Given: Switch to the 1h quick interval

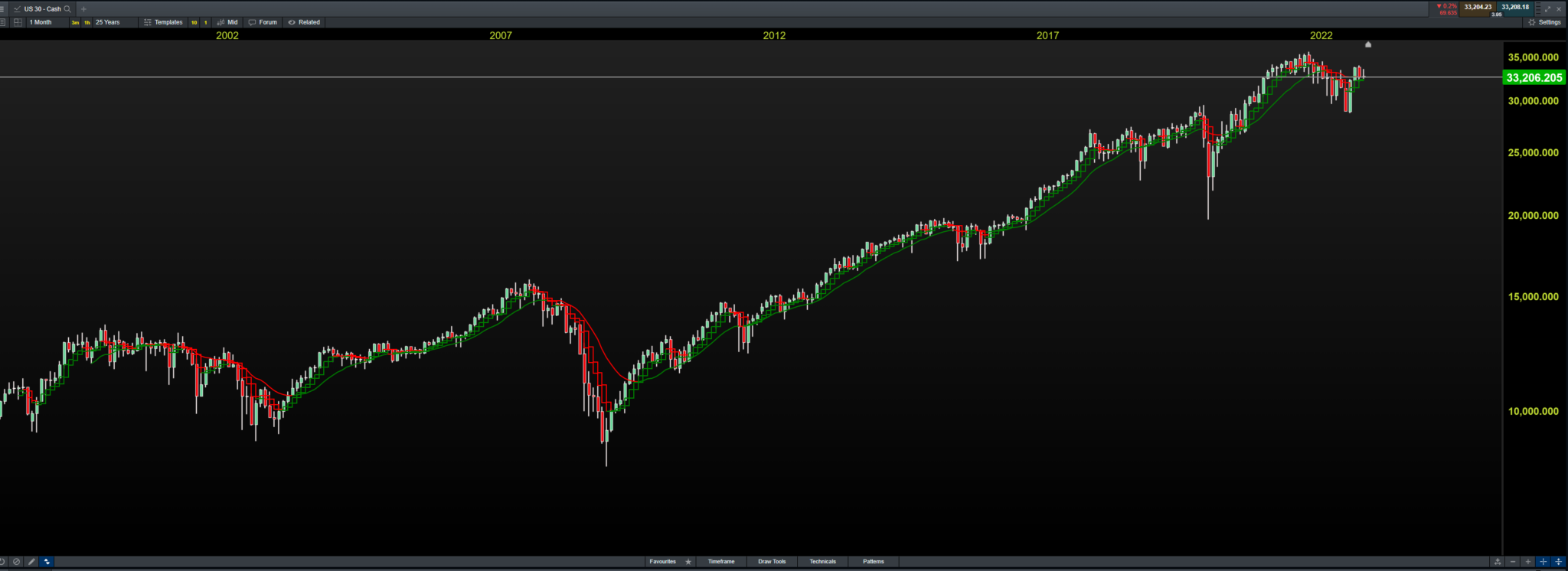Looking at the screenshot, I should click(x=87, y=22).
